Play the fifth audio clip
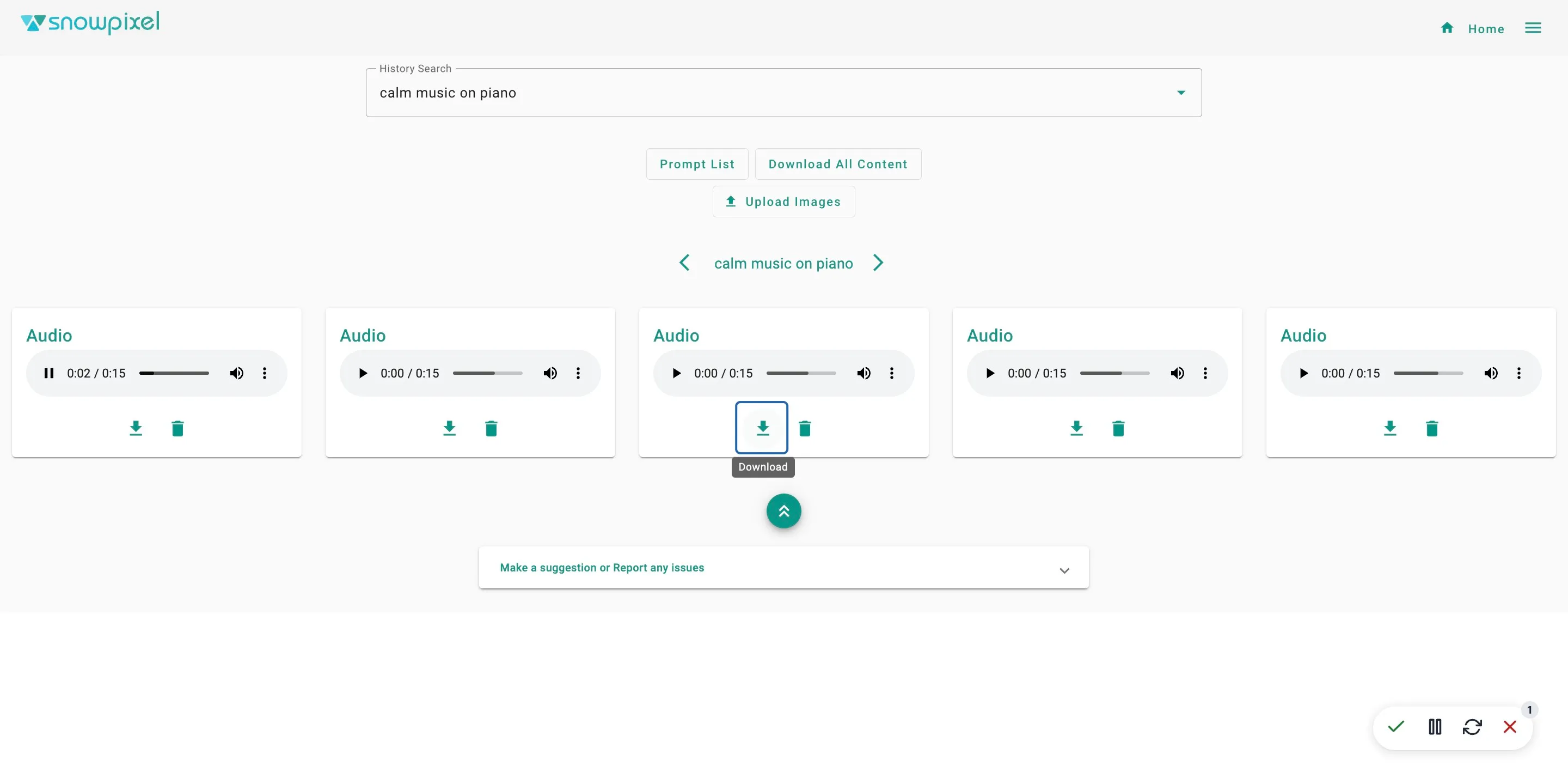 pos(1303,373)
